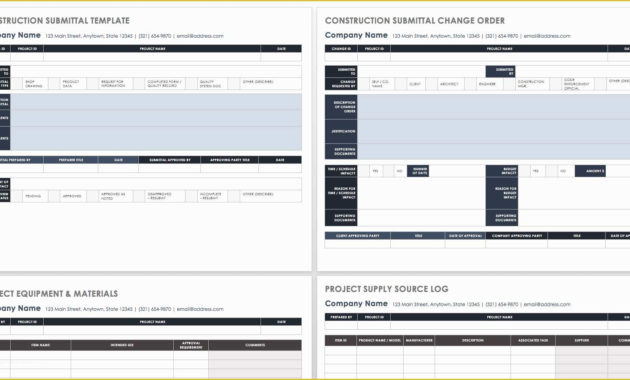Click the Reason for Time / Schedule Impact field
630x380 pixels.
pos(421,193)
